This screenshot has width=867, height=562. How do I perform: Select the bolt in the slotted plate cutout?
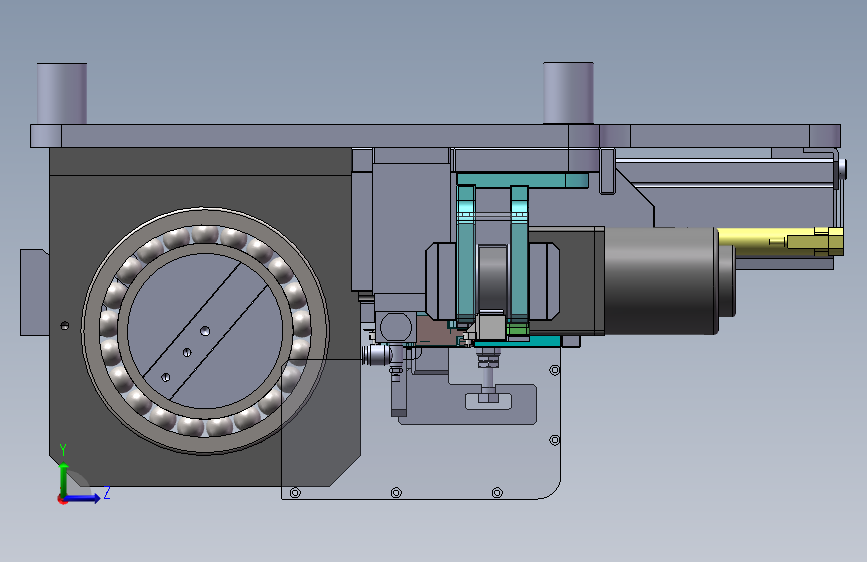tap(488, 397)
